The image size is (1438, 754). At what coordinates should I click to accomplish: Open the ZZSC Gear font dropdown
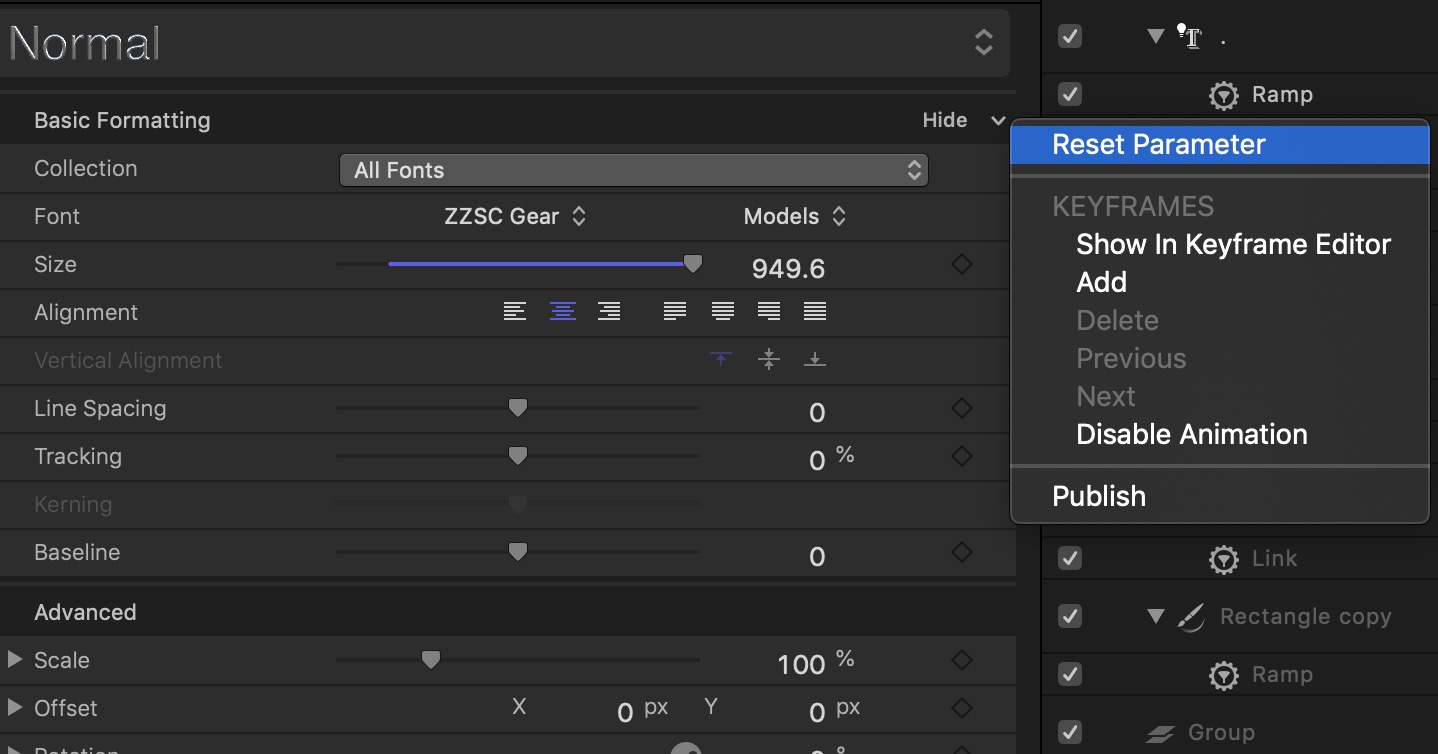click(x=515, y=217)
